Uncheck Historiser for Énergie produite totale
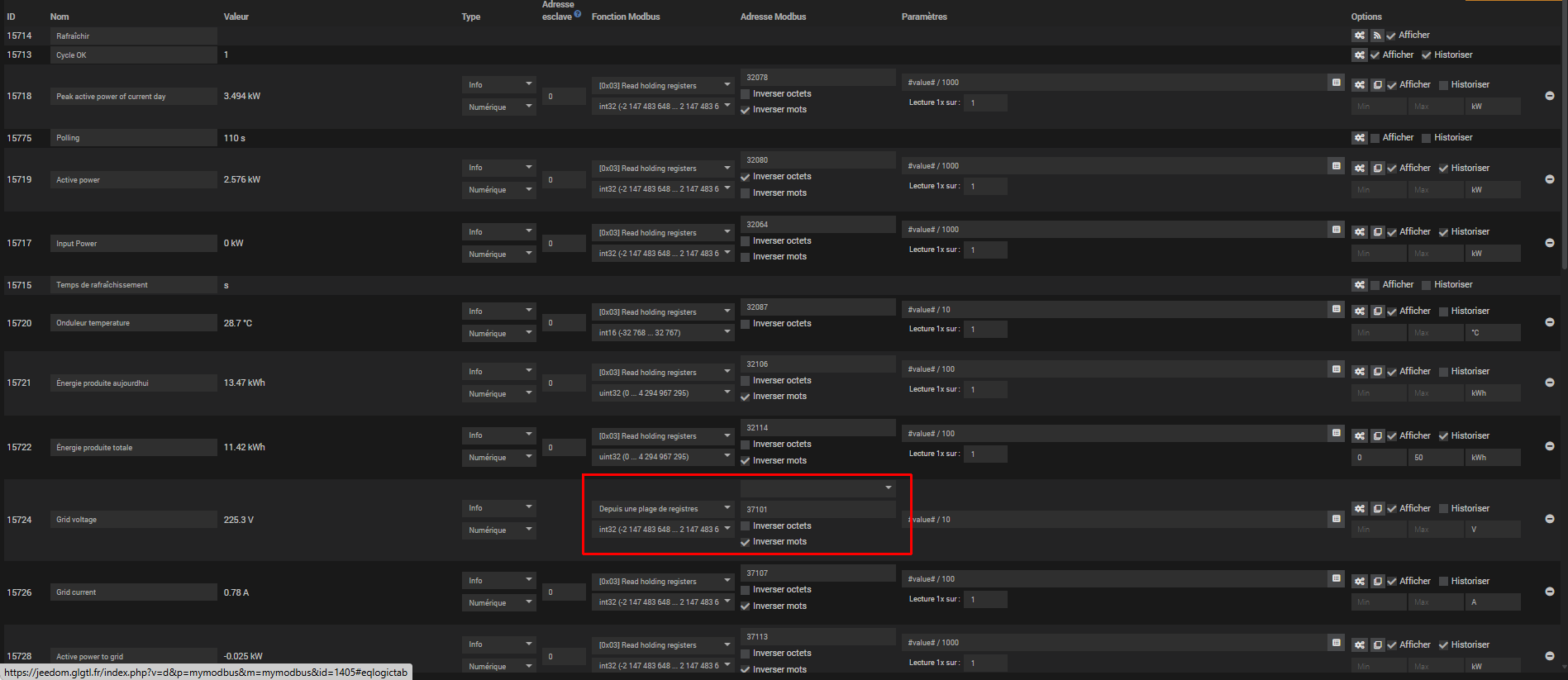Image resolution: width=1568 pixels, height=680 pixels. pyautogui.click(x=1444, y=436)
